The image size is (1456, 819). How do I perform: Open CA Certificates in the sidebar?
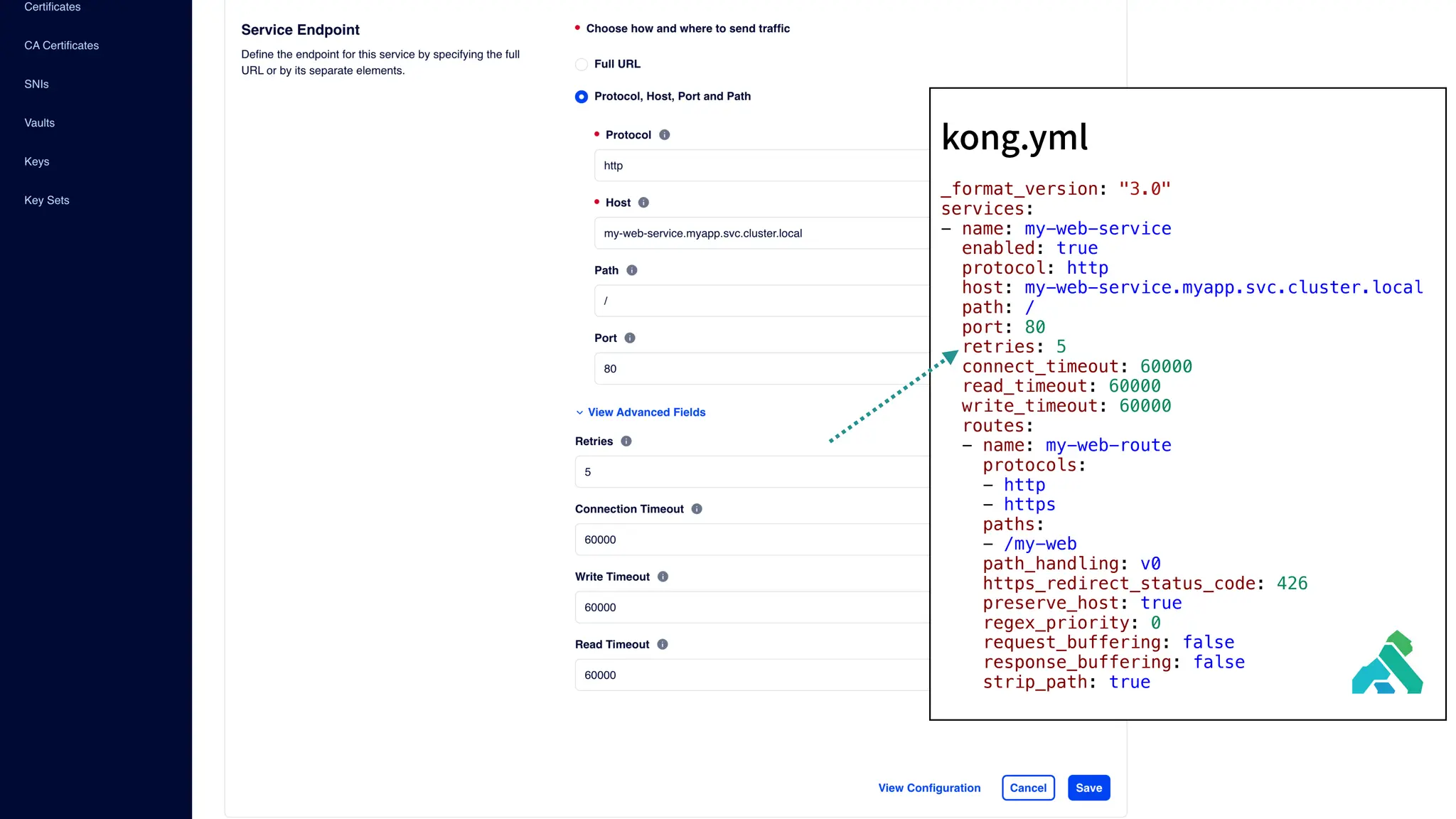pyautogui.click(x=62, y=45)
